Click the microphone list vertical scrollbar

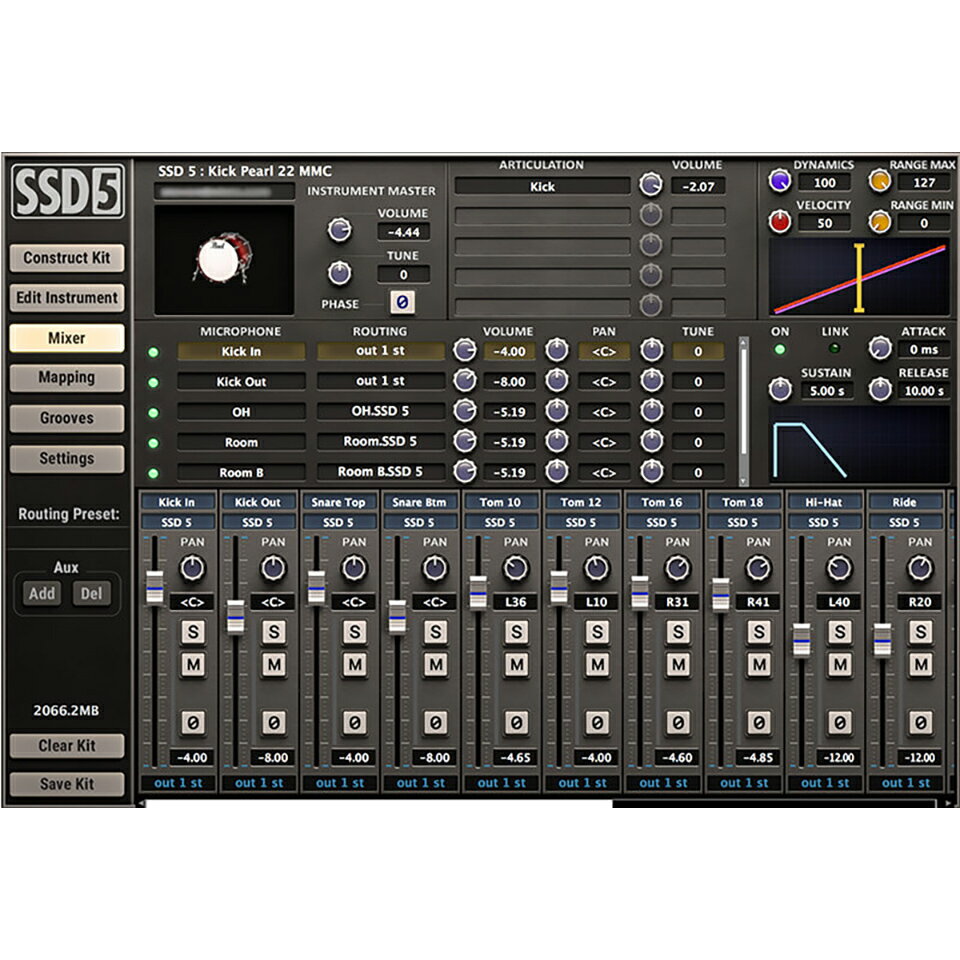point(744,403)
